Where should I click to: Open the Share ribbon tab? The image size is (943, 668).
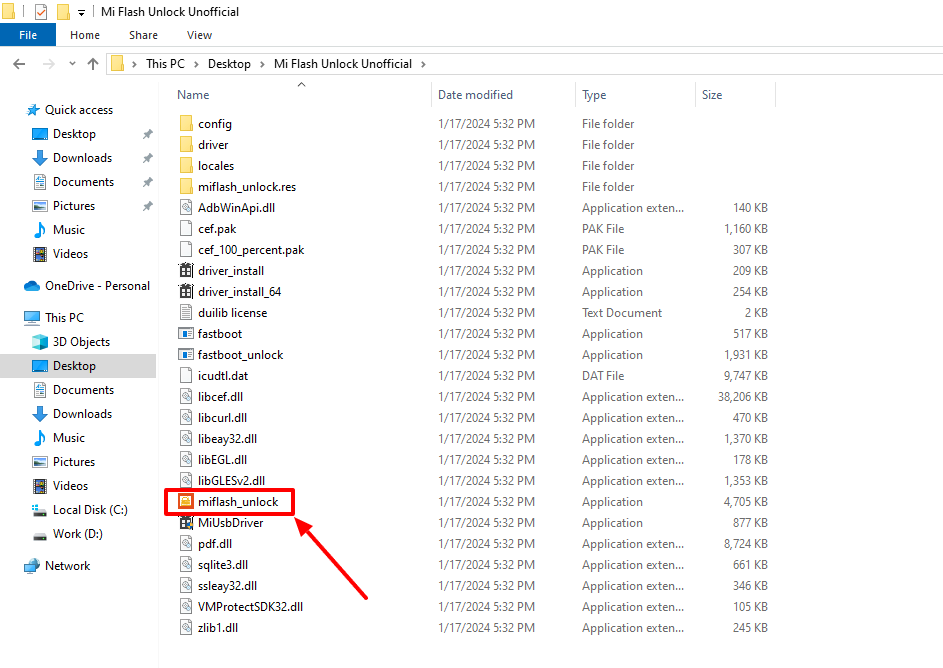[x=143, y=35]
